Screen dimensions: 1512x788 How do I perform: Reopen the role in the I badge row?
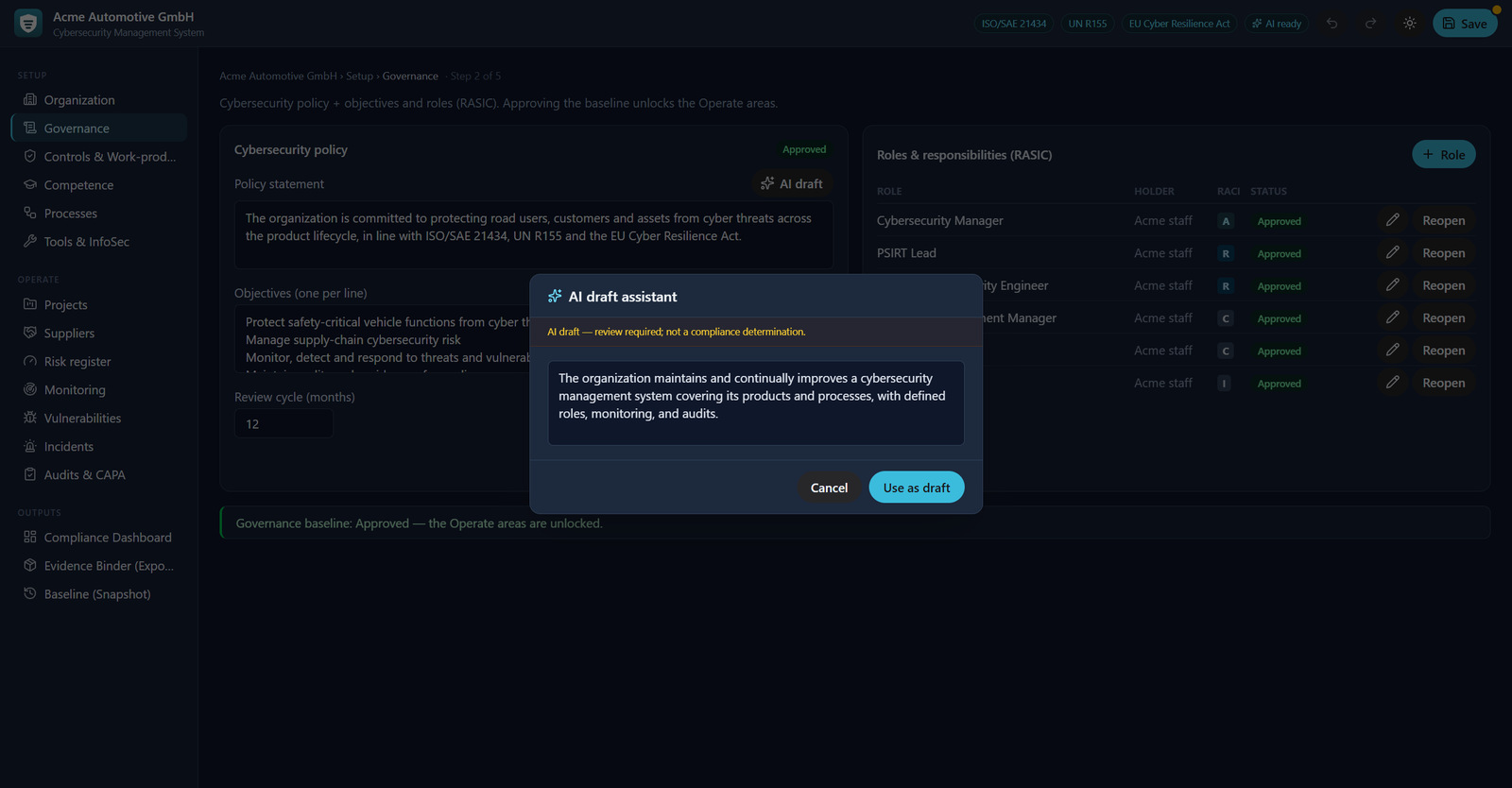[1443, 382]
